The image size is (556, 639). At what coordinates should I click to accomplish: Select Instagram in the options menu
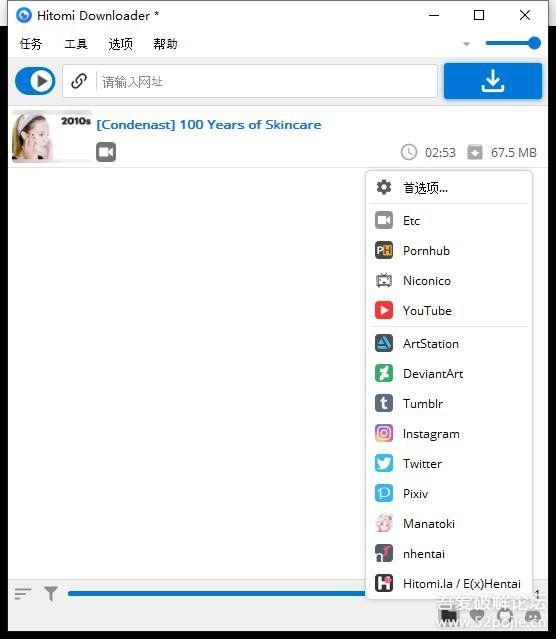tap(449, 434)
